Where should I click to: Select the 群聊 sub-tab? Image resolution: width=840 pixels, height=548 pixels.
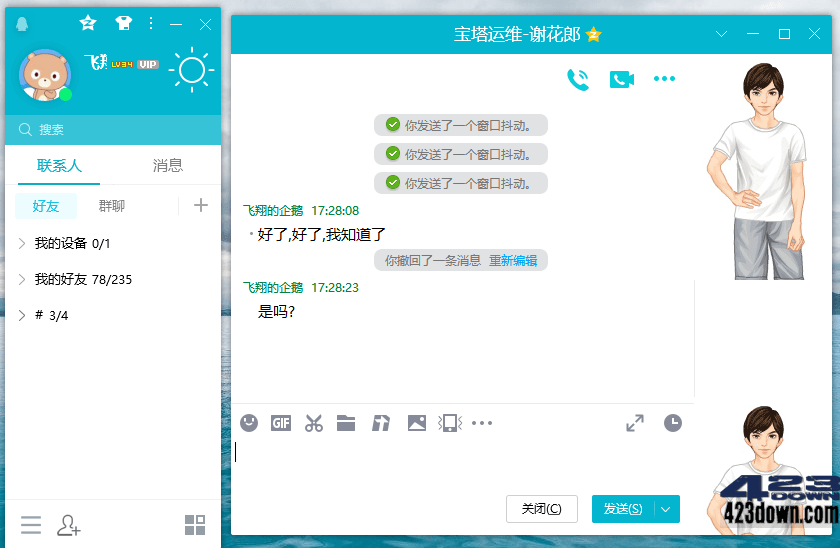[x=111, y=206]
